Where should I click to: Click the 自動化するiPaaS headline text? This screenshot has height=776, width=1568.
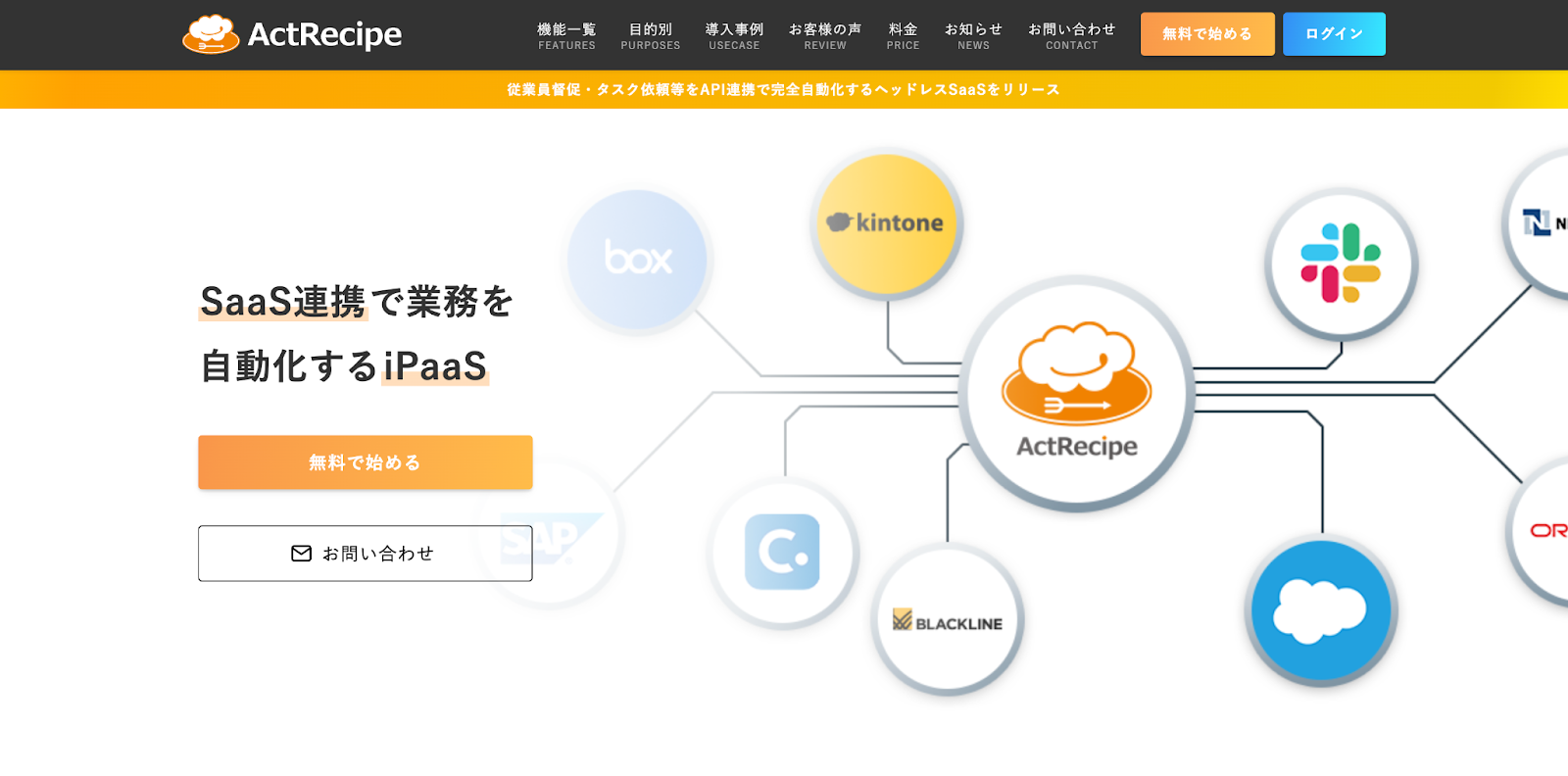click(344, 365)
